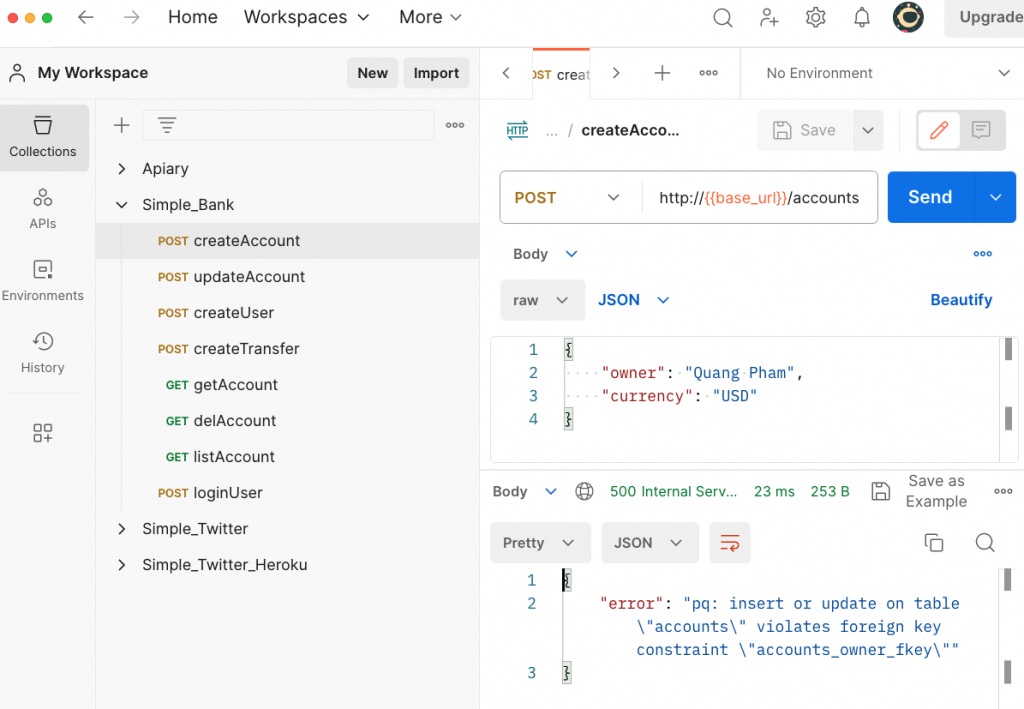The image size is (1024, 709).
Task: Click the invite collaborators icon
Action: [769, 17]
